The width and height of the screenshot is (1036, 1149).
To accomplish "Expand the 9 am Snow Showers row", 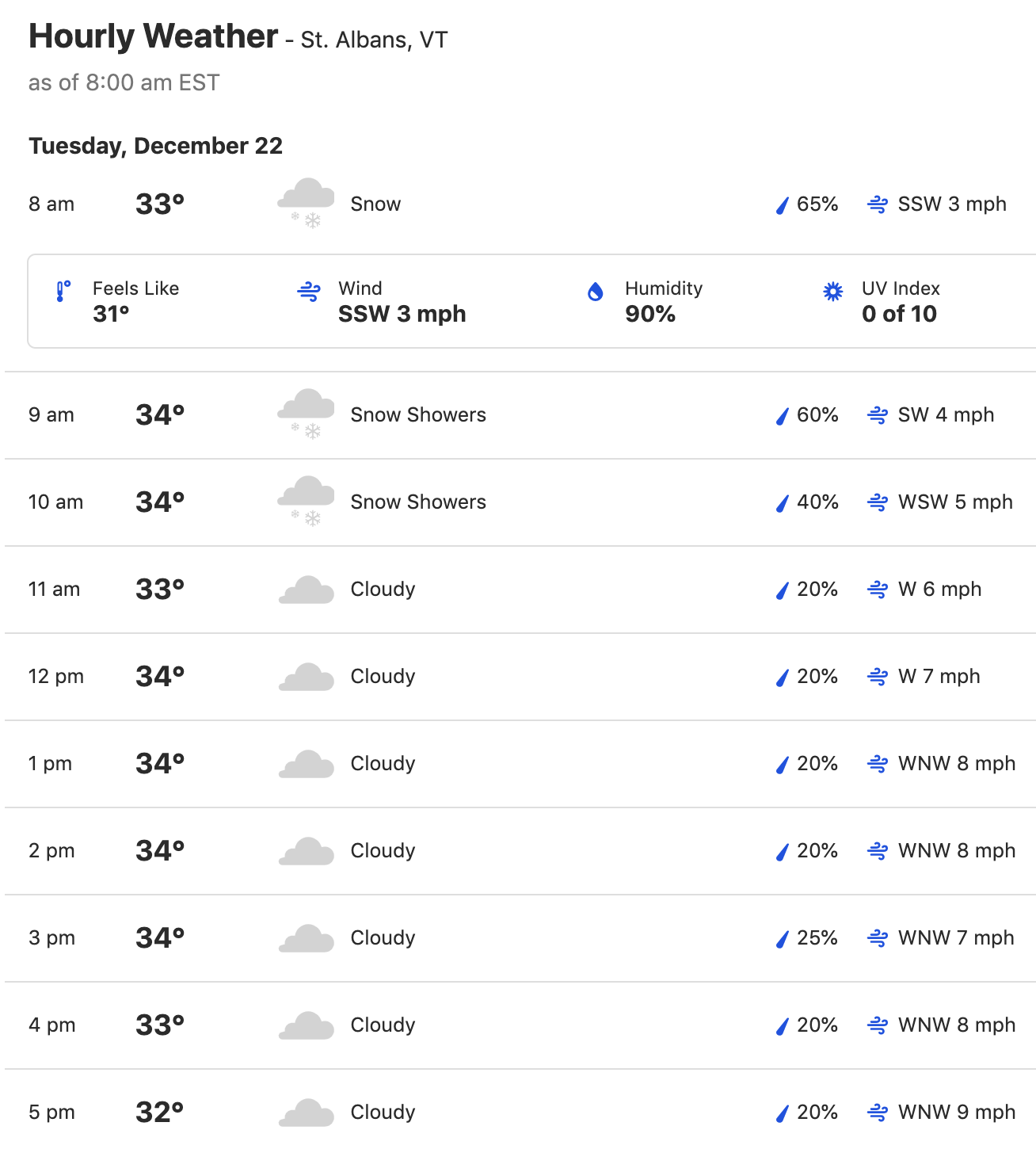I will pyautogui.click(x=520, y=415).
